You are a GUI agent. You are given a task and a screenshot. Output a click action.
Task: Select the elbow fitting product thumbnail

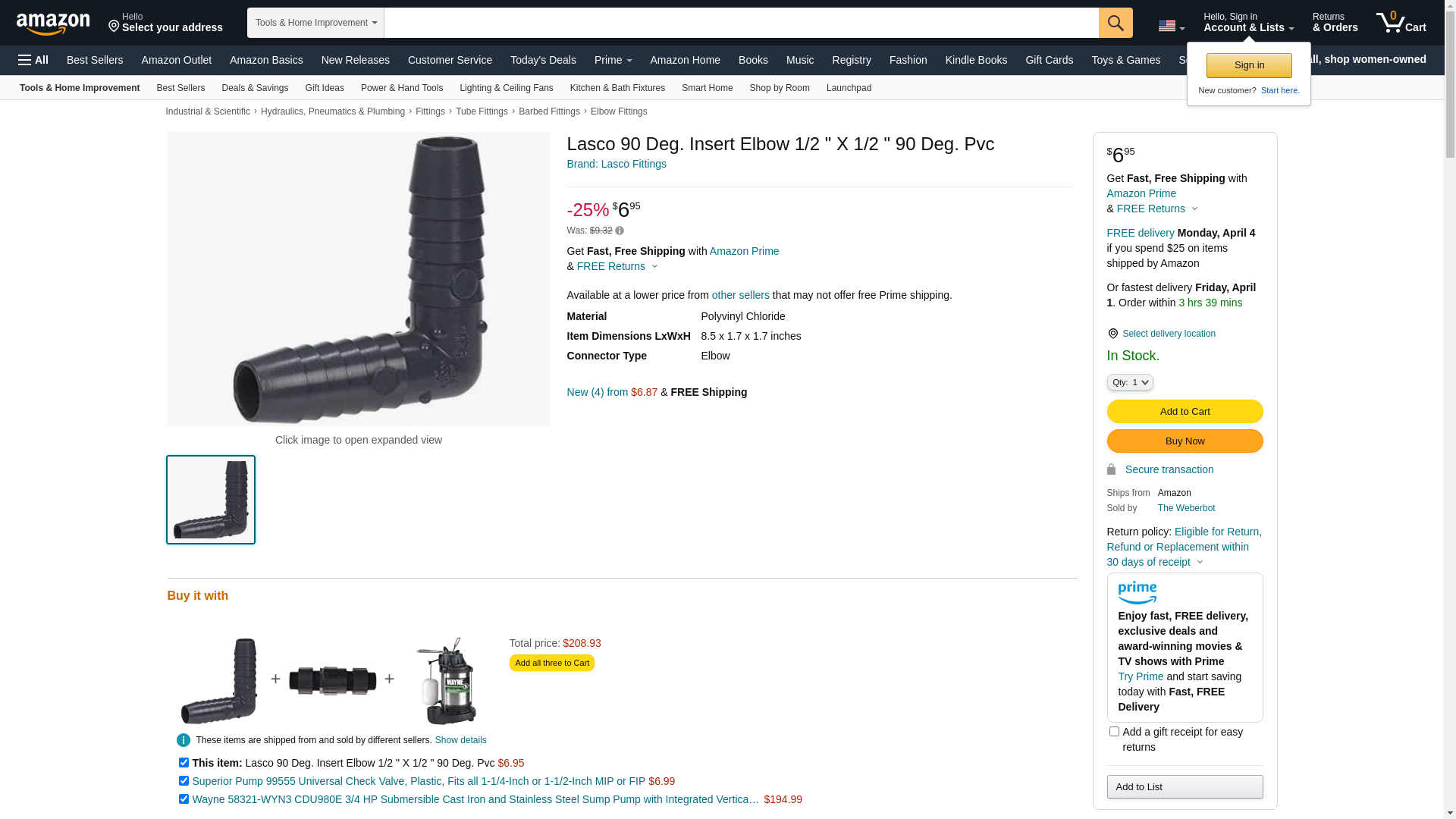click(211, 500)
